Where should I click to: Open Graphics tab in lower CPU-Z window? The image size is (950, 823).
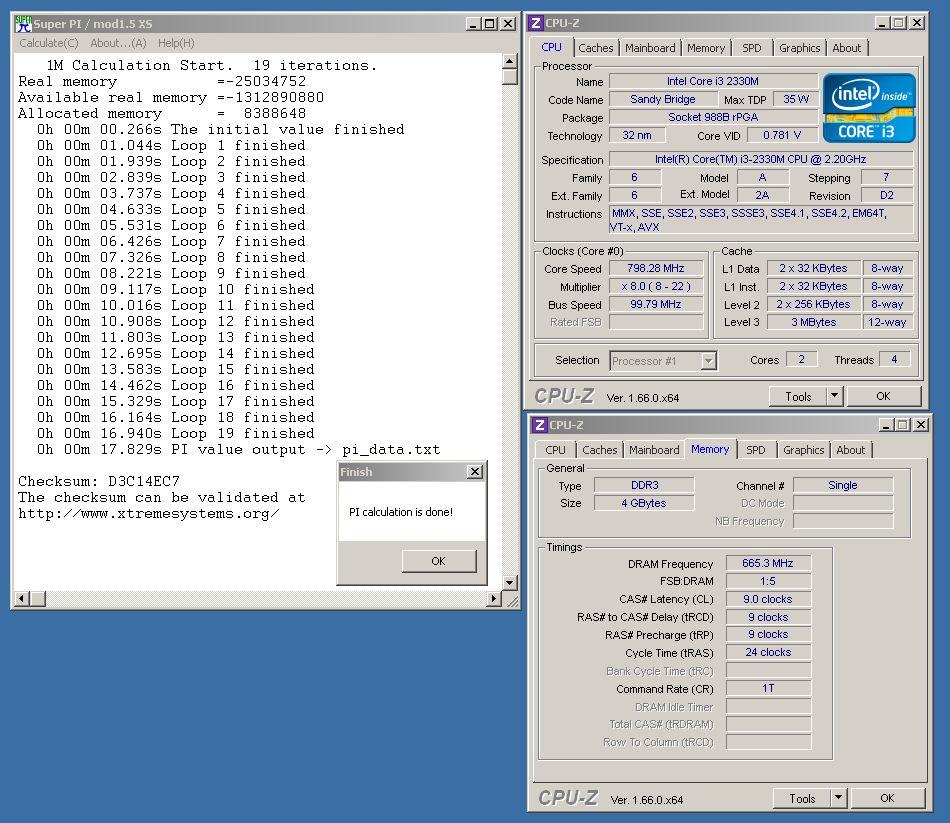pos(803,450)
